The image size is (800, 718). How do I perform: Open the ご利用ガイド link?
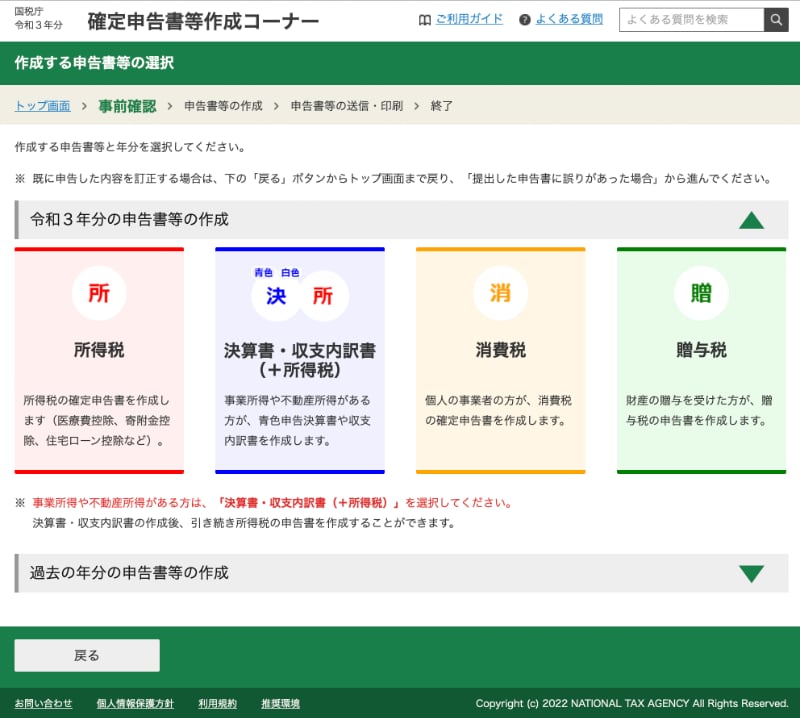tap(469, 20)
